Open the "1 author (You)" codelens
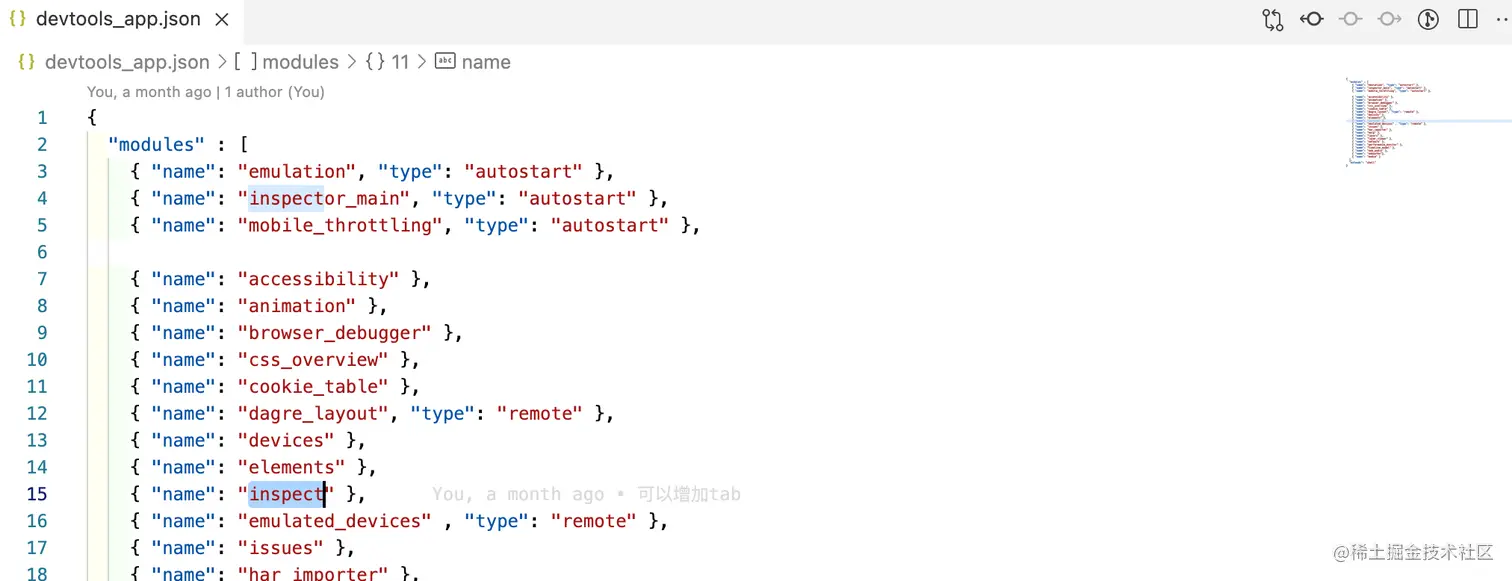Screen dimensions: 1512x581 (274, 92)
